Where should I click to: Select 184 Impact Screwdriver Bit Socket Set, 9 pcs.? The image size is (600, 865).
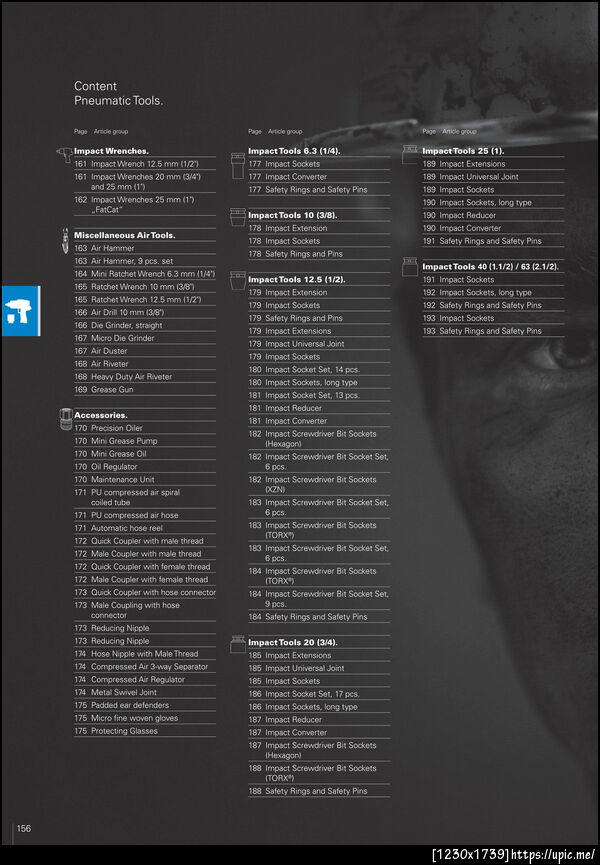[x=319, y=599]
